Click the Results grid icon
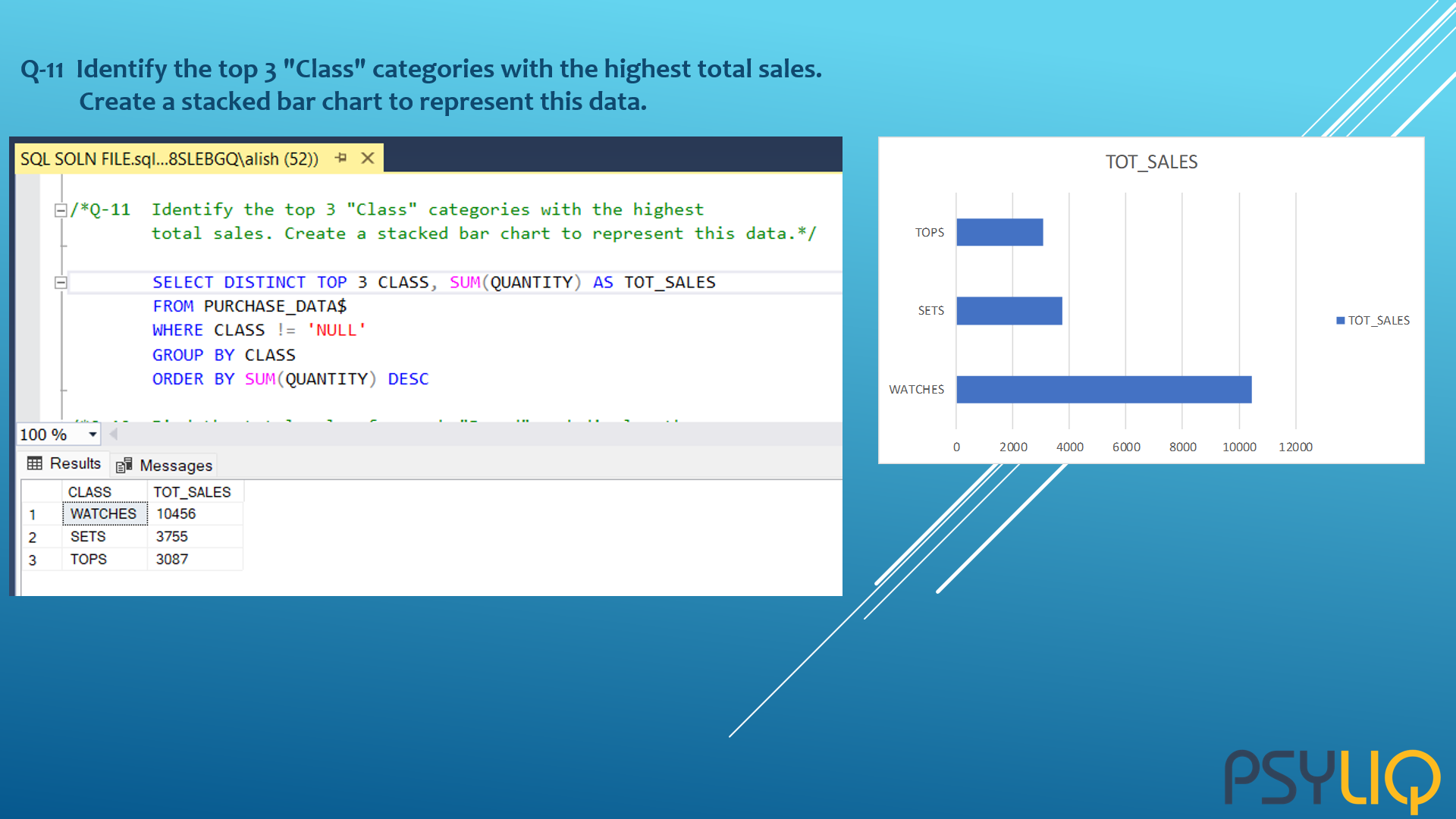 [x=35, y=463]
